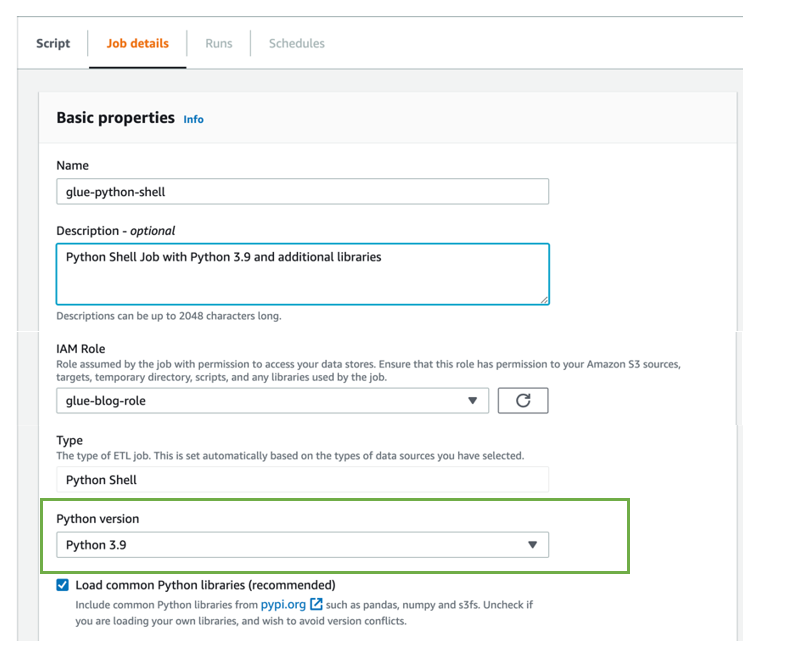The width and height of the screenshot is (791, 655).
Task: Open the Script tab
Action: 53,43
